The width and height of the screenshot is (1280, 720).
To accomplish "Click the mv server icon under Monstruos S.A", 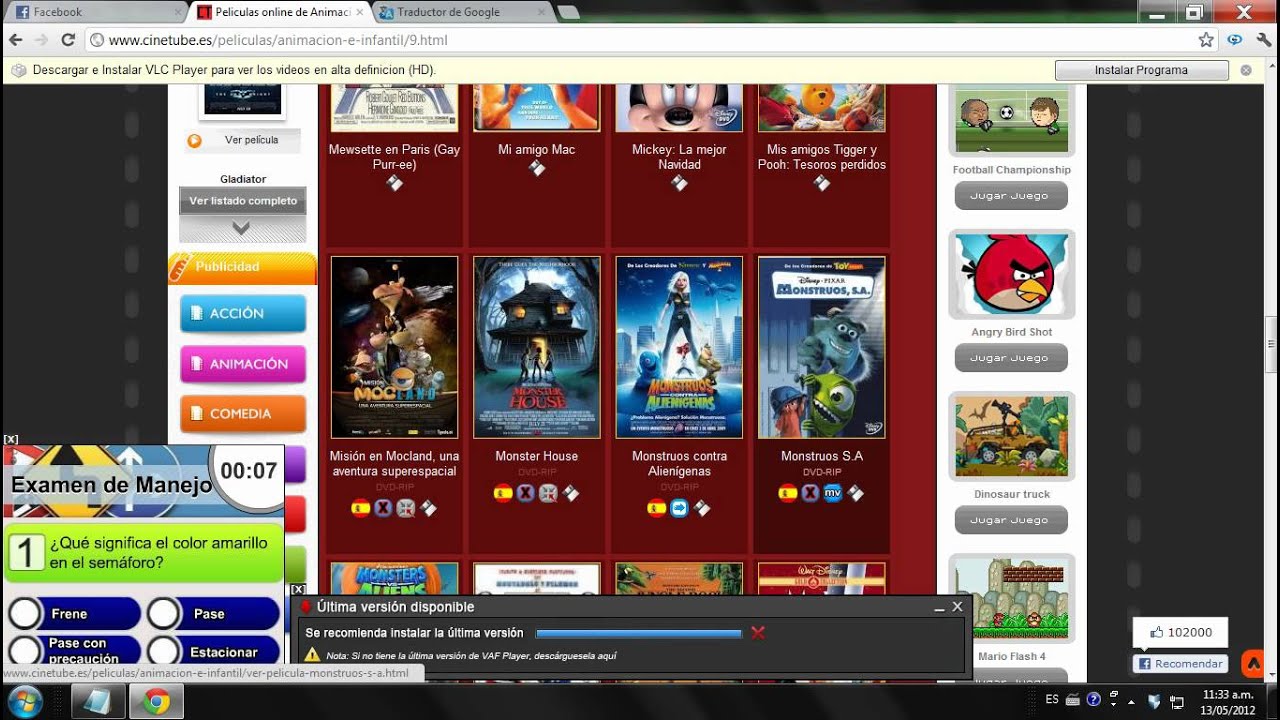I will coord(833,492).
